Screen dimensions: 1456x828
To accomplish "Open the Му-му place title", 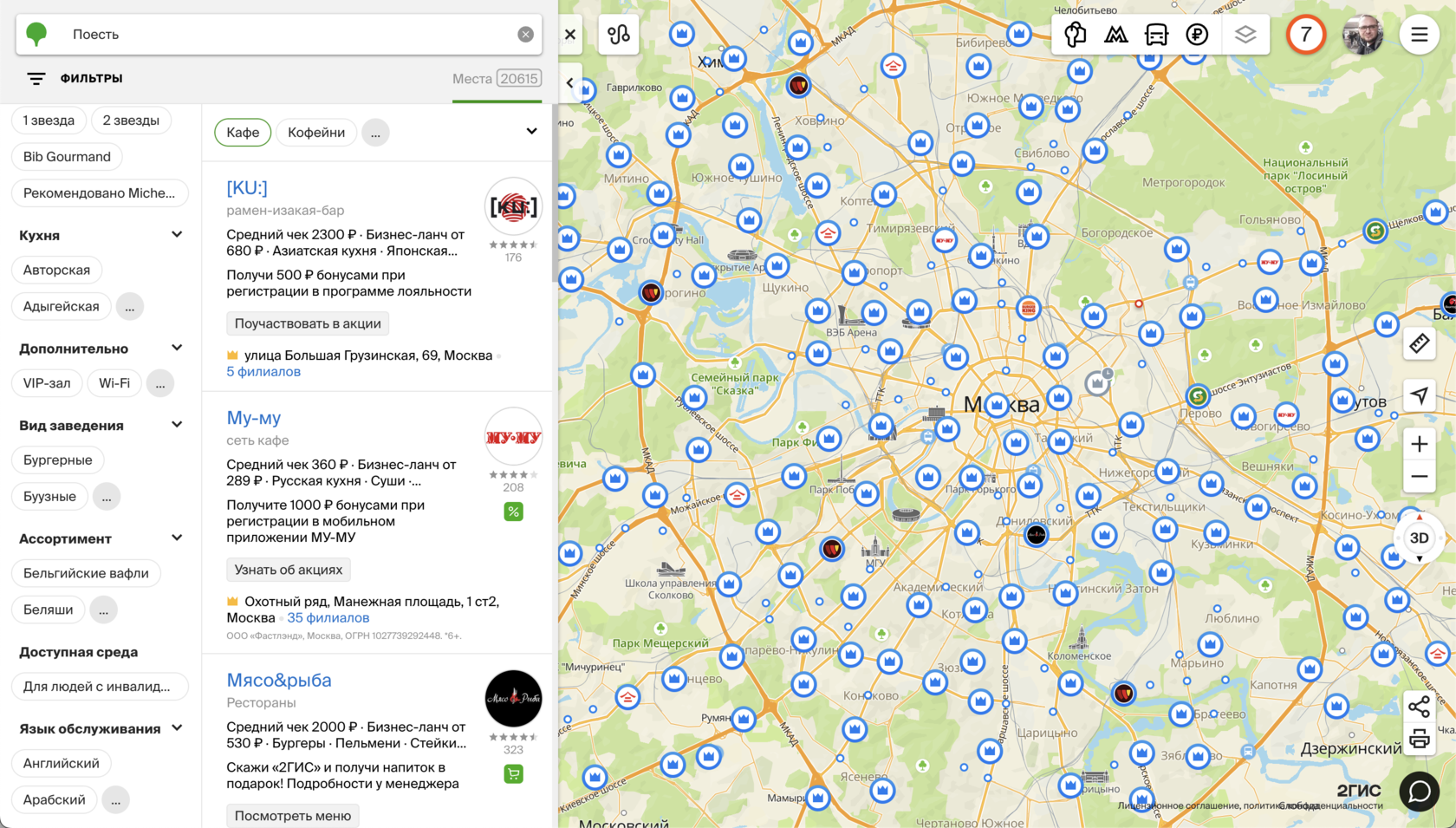I will [x=254, y=417].
